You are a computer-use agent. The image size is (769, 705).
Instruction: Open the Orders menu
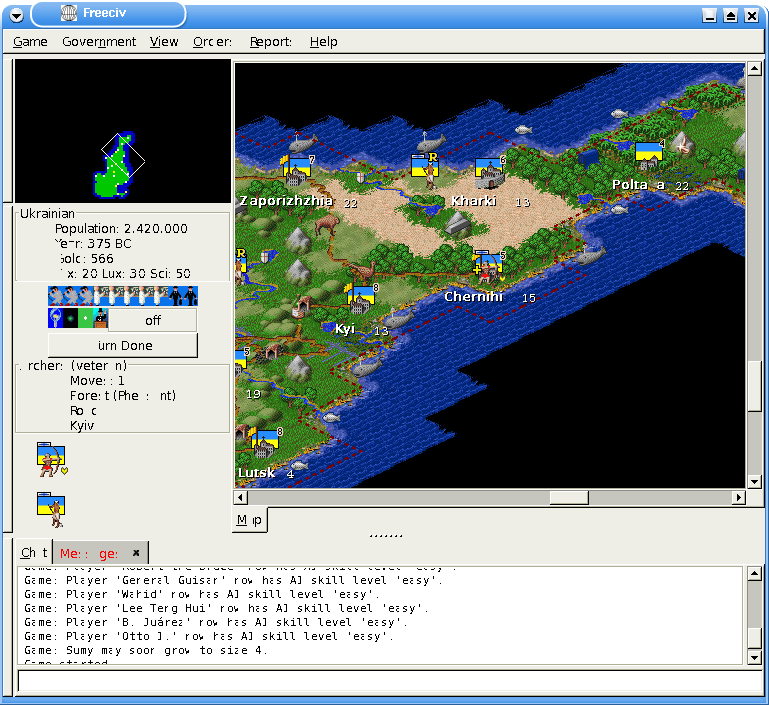pyautogui.click(x=212, y=42)
